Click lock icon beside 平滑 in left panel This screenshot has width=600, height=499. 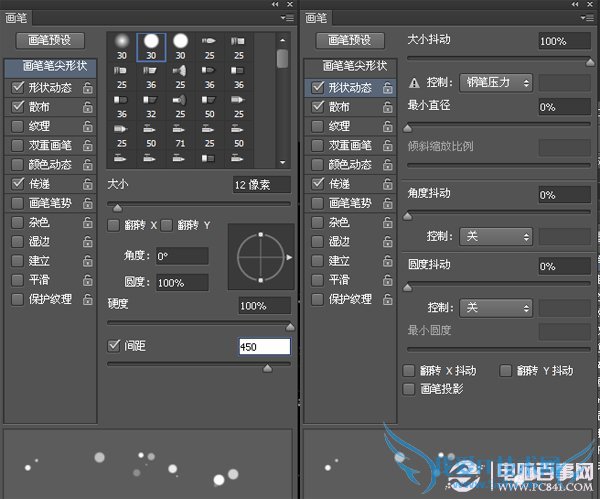tap(88, 280)
